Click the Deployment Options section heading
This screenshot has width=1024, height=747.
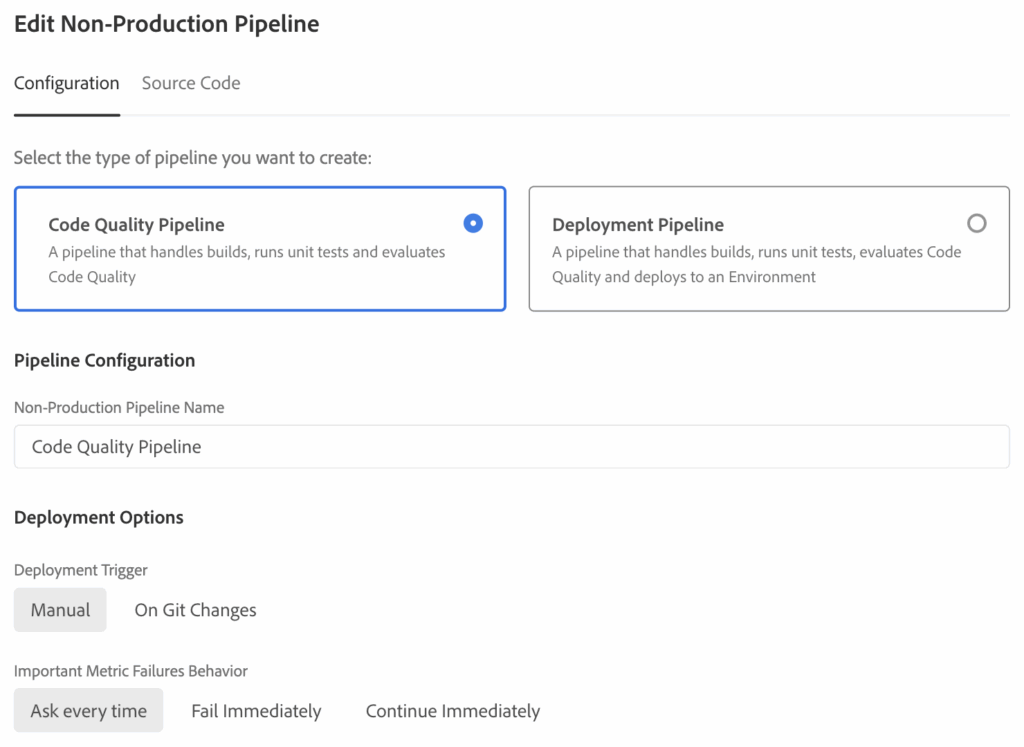click(98, 517)
